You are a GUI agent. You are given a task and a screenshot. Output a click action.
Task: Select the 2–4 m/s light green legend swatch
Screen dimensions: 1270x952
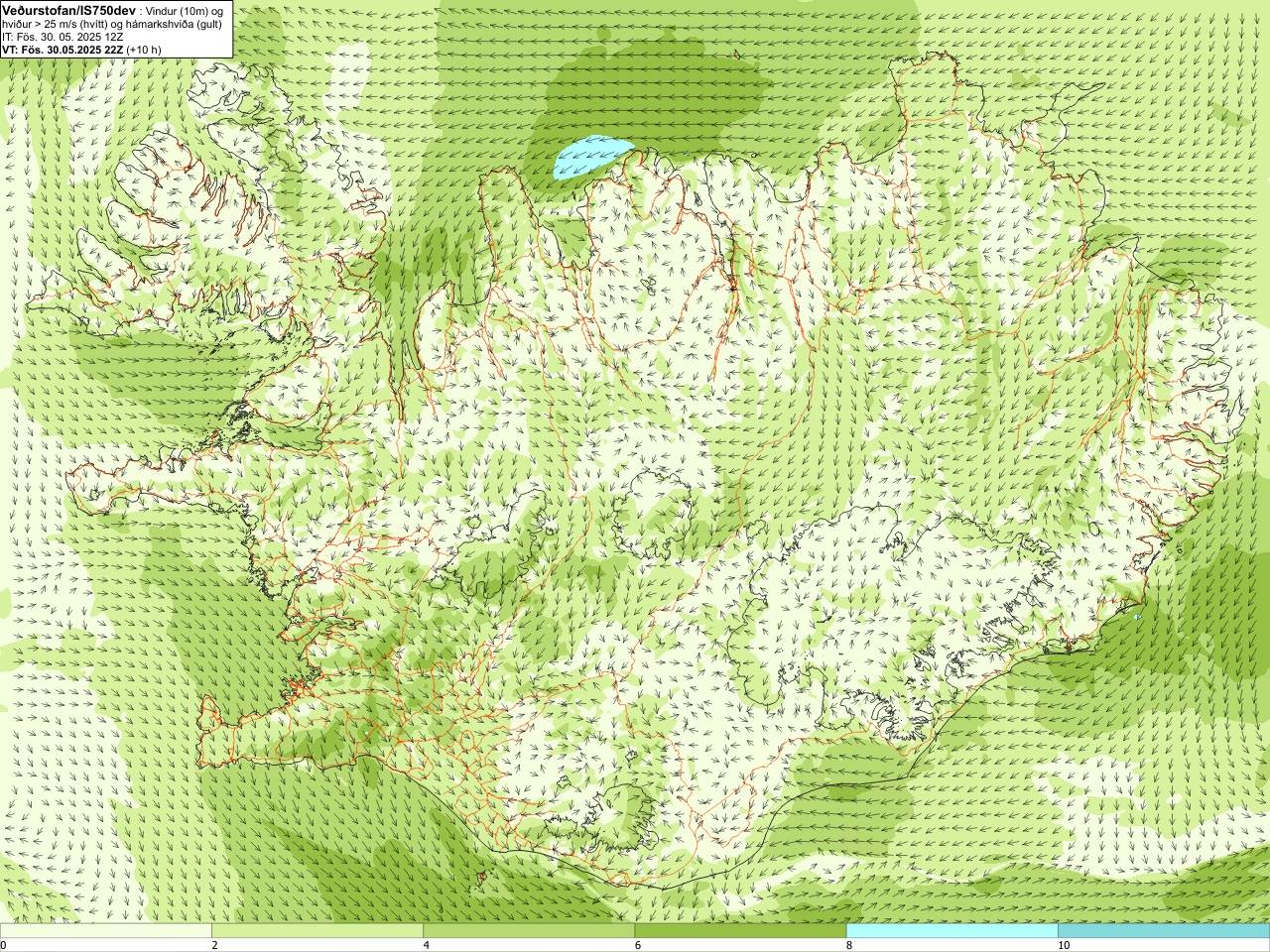(317, 931)
